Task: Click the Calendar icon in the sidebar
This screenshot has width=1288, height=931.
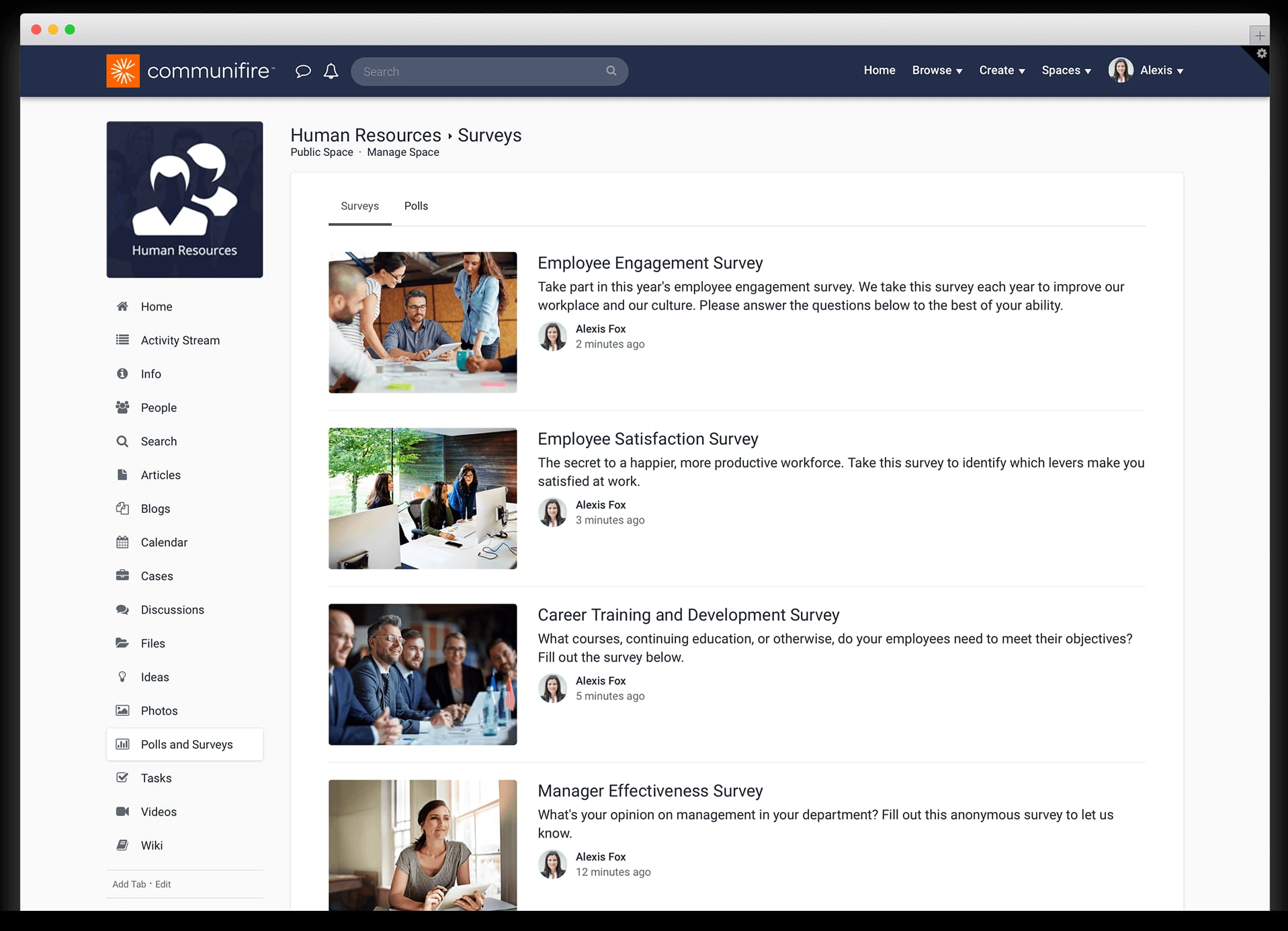Action: point(123,542)
